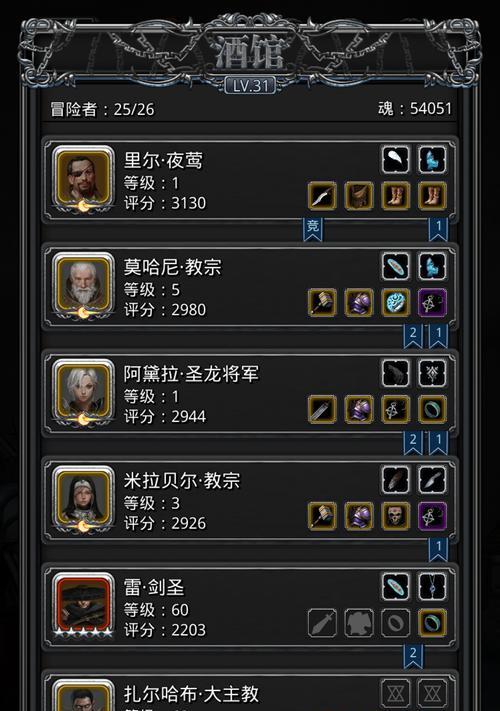Select the skull accessory of 米拉贝尔·教宗
This screenshot has height=711, width=500.
(x=395, y=516)
